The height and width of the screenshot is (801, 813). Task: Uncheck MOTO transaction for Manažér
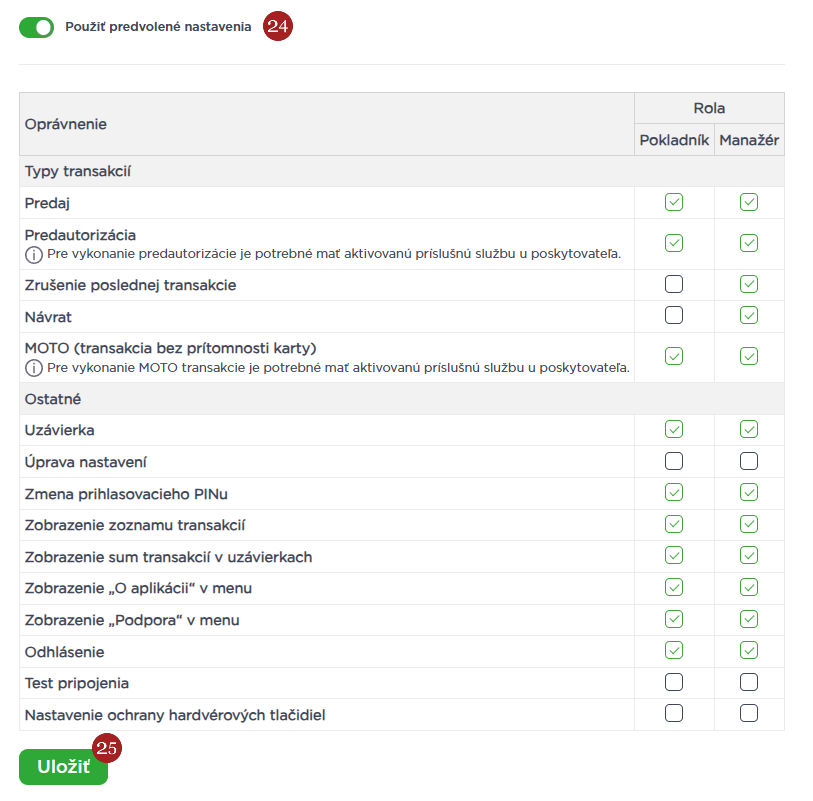pyautogui.click(x=749, y=356)
